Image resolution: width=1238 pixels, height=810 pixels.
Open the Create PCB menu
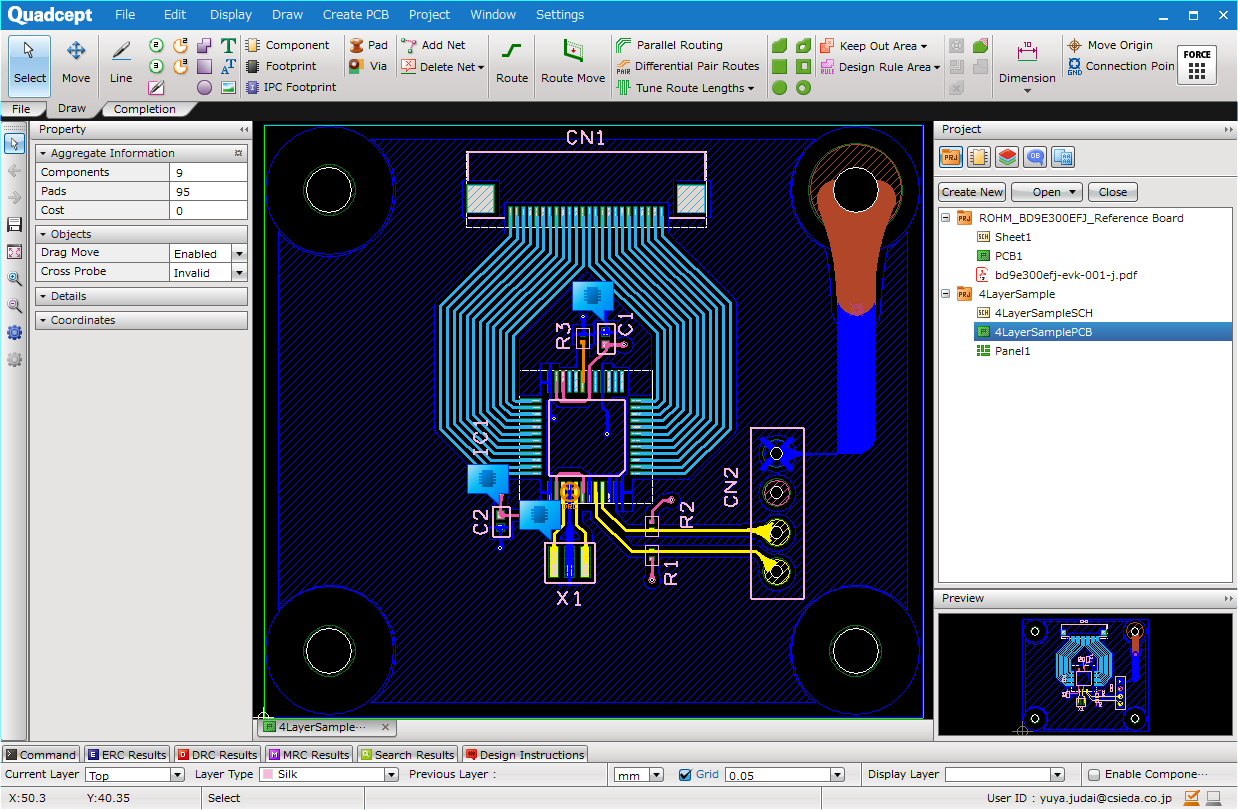(x=358, y=15)
